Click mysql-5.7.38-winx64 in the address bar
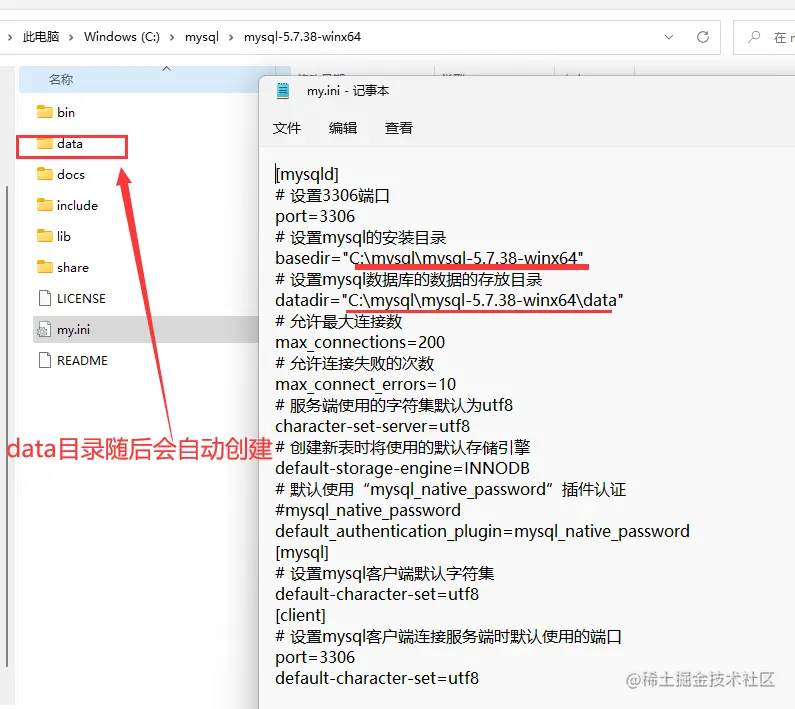Image resolution: width=795 pixels, height=709 pixels. click(x=302, y=37)
